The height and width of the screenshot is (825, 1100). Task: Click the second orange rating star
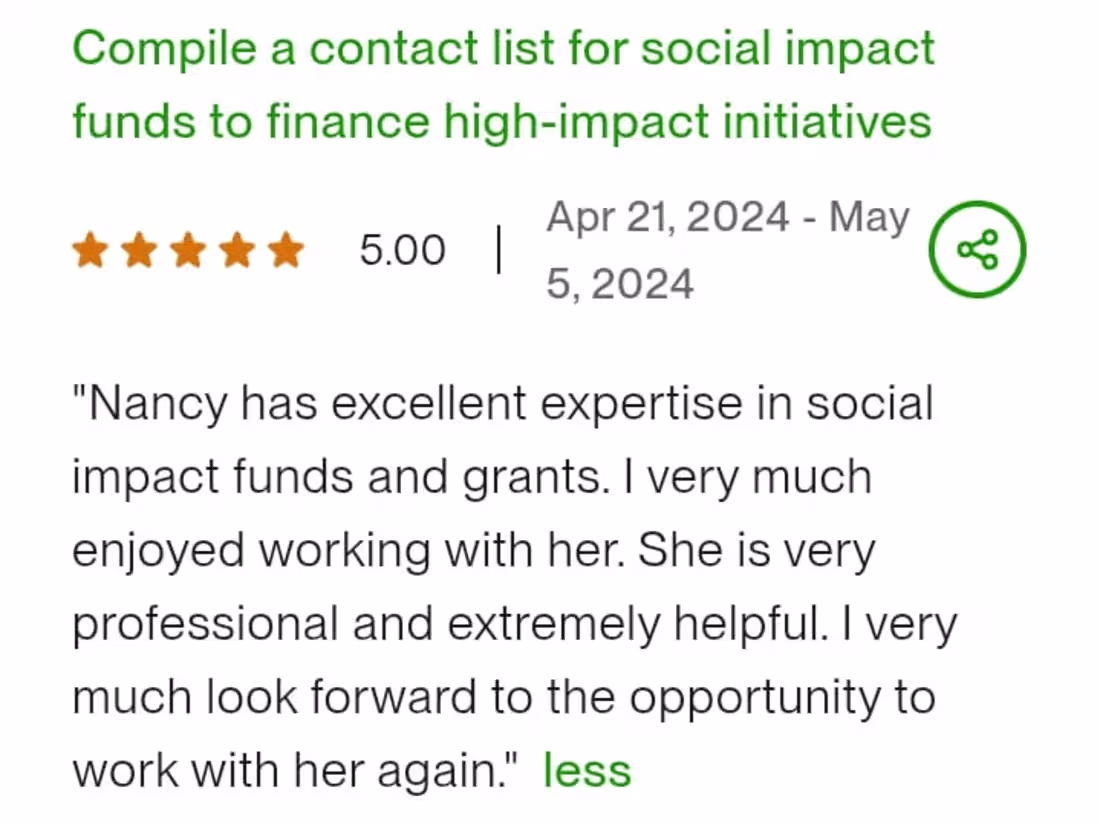click(140, 251)
